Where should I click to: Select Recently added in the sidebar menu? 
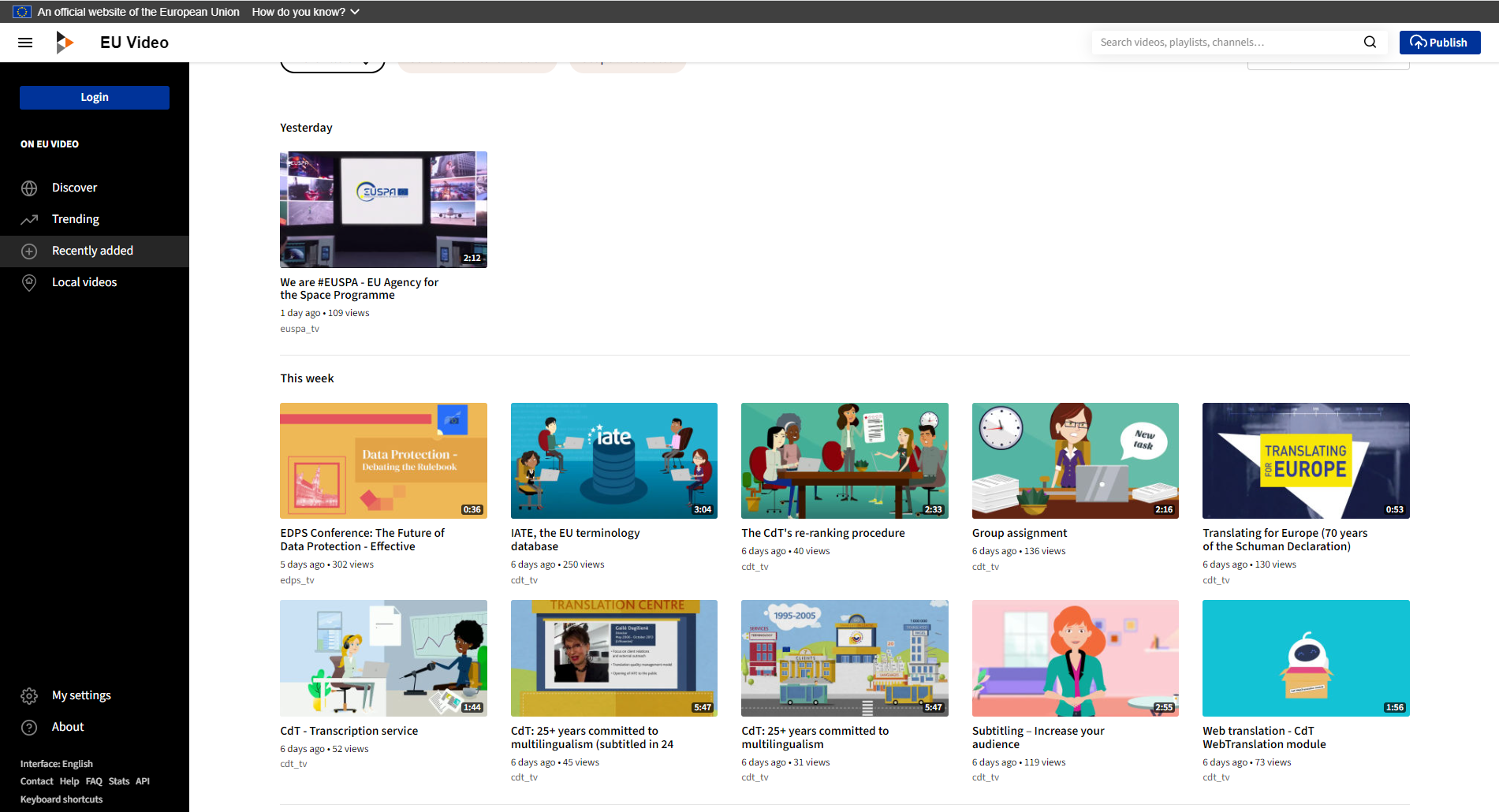pyautogui.click(x=92, y=251)
